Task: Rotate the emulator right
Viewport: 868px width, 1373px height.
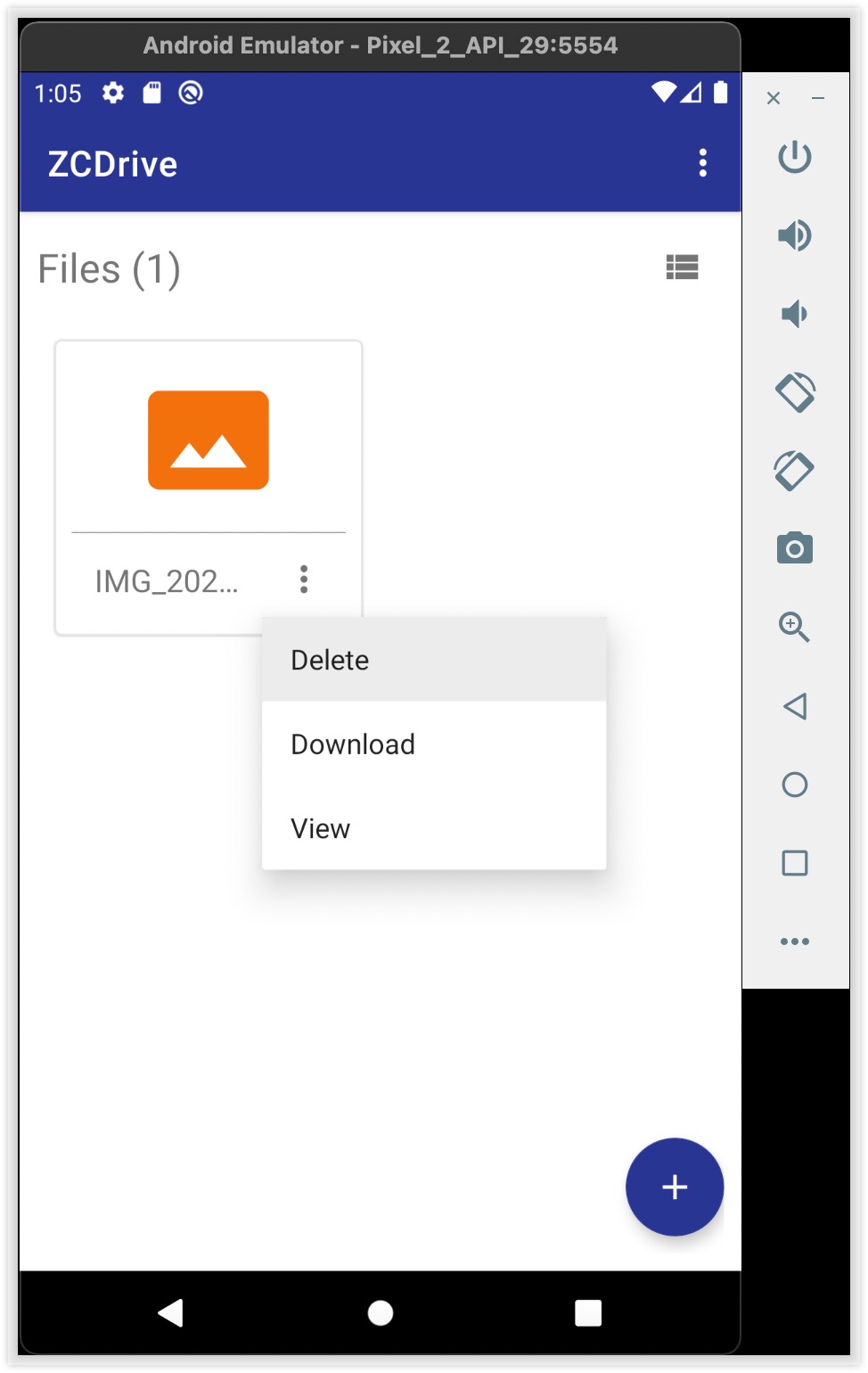Action: 794,471
